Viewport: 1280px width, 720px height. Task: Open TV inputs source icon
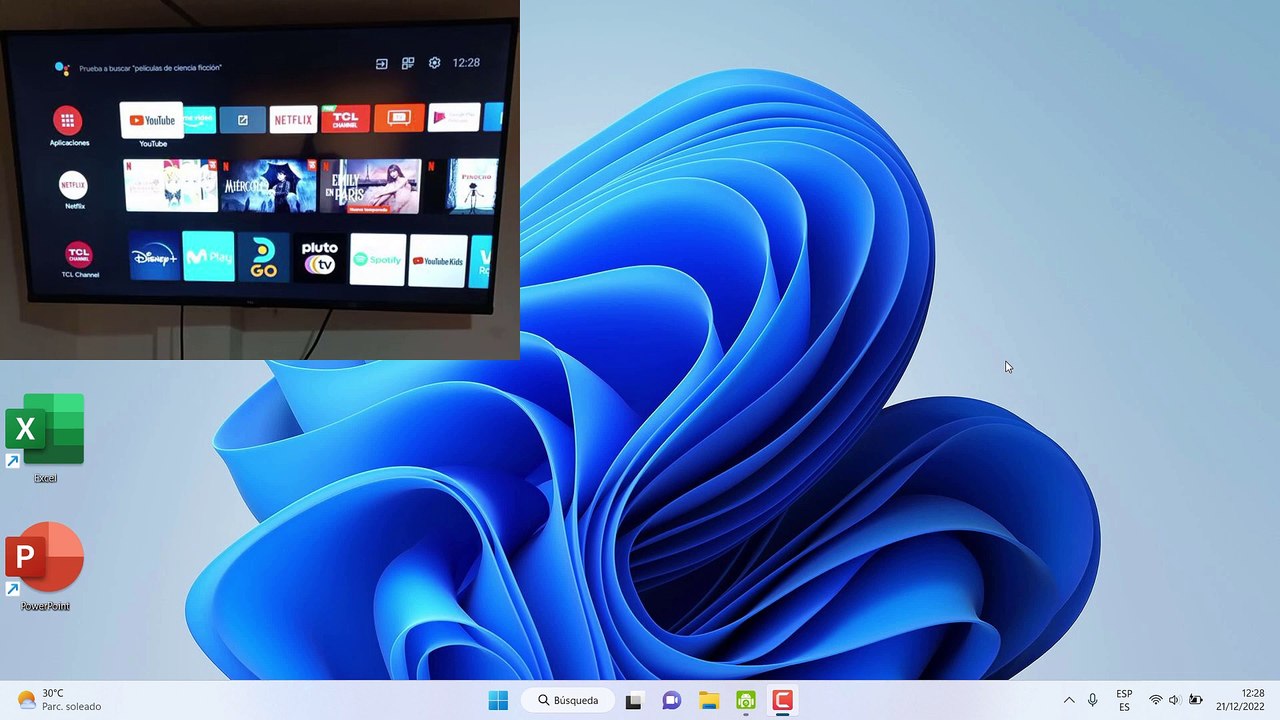click(x=381, y=64)
